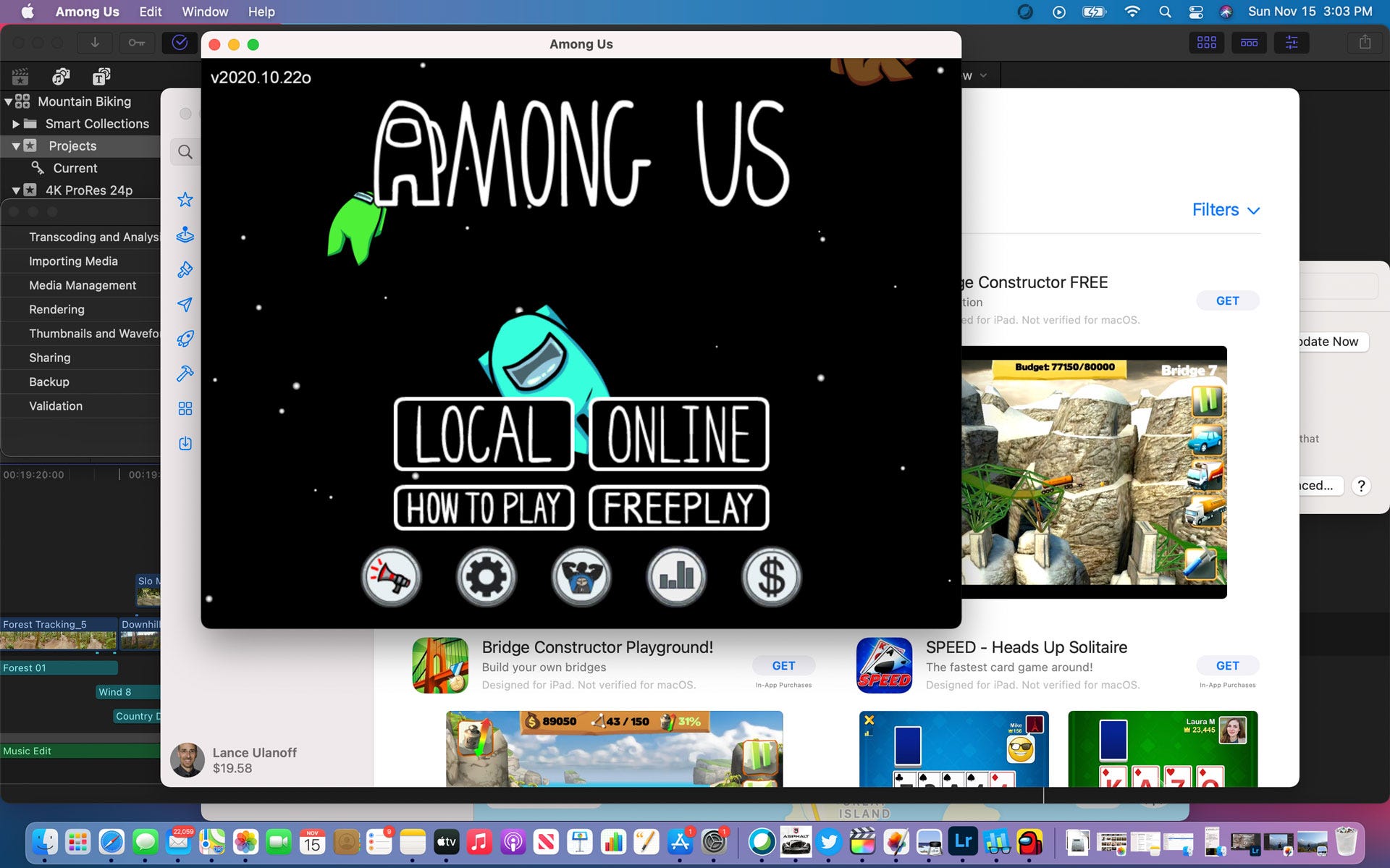Click help question mark button
Screen dimensions: 1390x868
click(1361, 486)
